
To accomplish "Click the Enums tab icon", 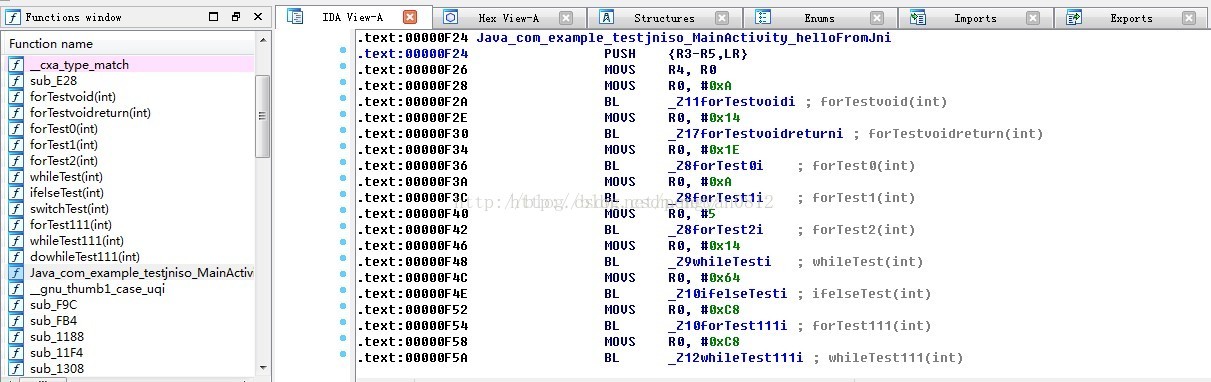I will click(763, 18).
